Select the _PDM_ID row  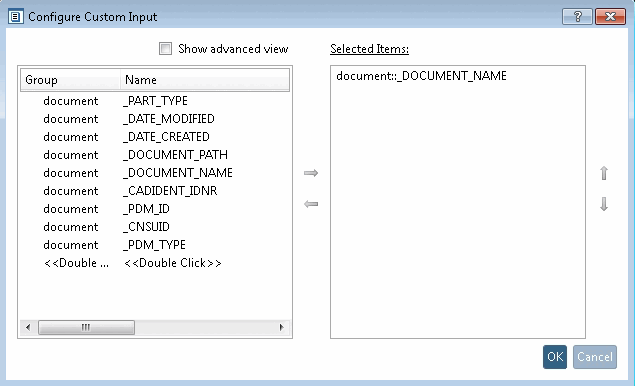click(x=155, y=209)
